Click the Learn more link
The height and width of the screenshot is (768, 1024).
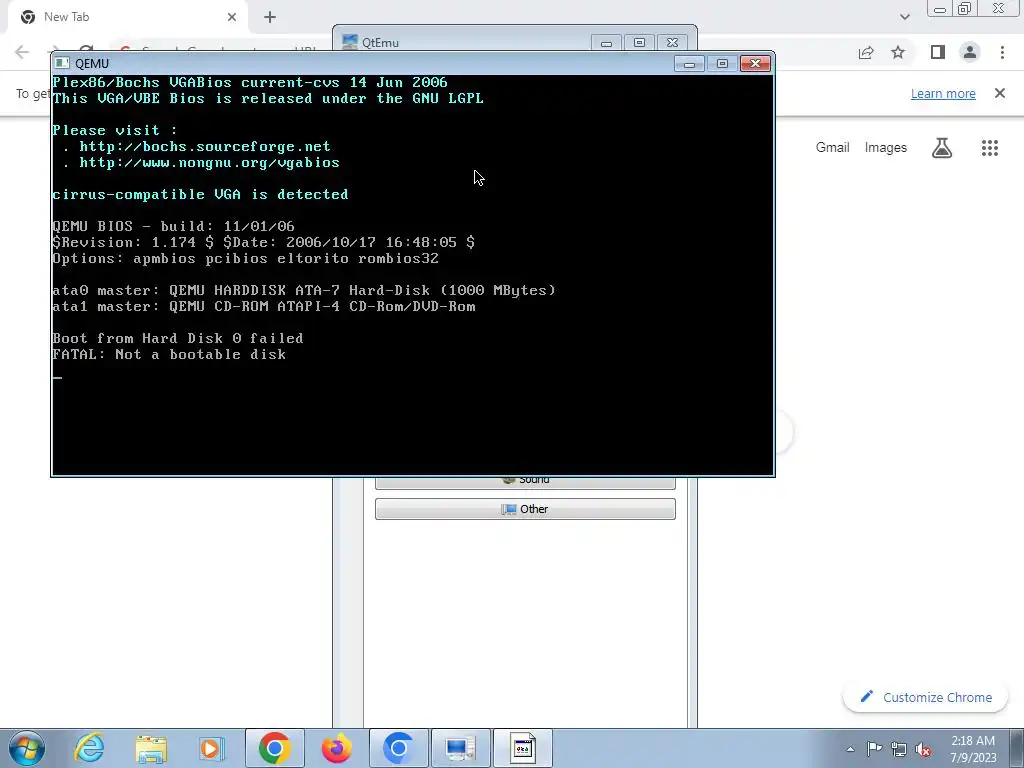click(943, 93)
